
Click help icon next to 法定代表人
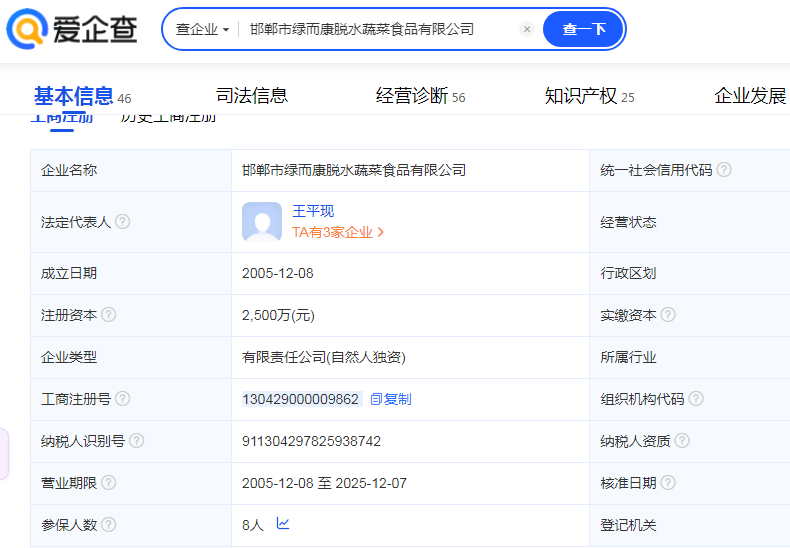coord(123,222)
